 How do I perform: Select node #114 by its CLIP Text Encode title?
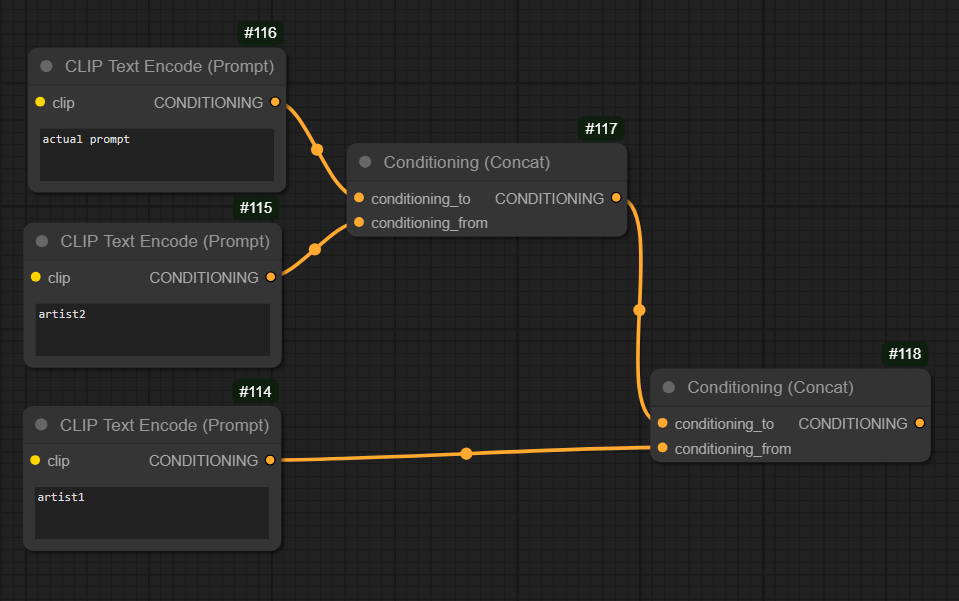tap(165, 425)
